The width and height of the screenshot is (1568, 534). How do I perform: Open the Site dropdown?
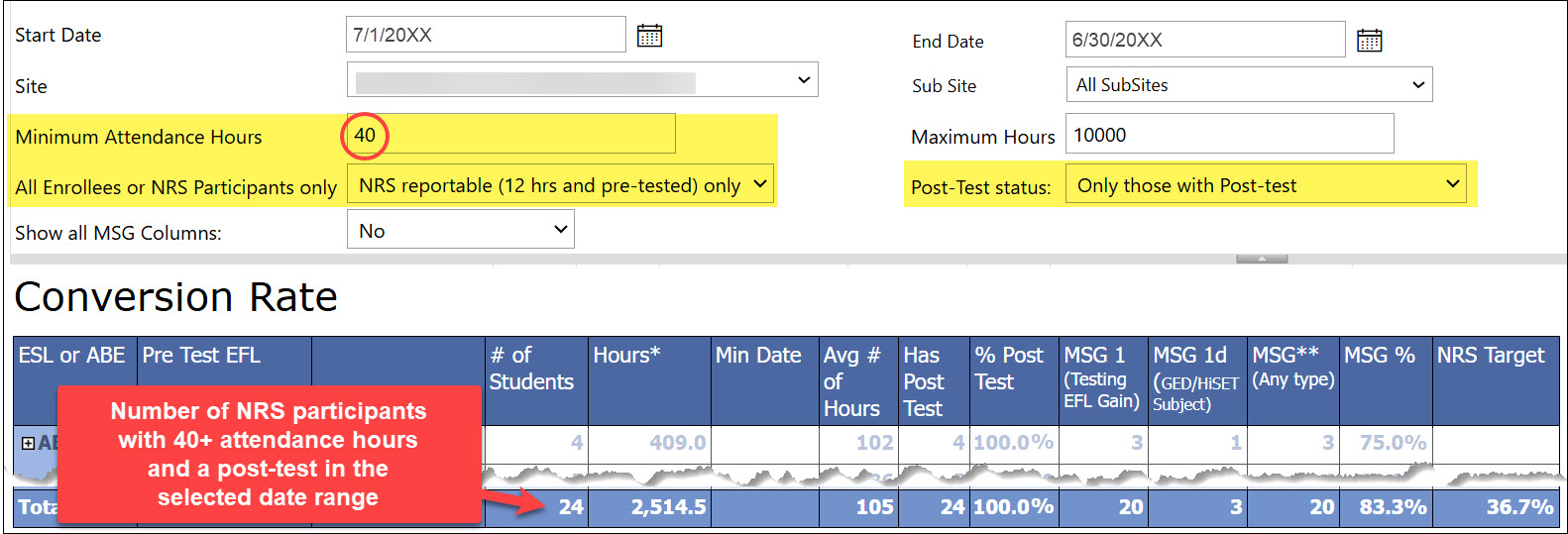(x=582, y=80)
